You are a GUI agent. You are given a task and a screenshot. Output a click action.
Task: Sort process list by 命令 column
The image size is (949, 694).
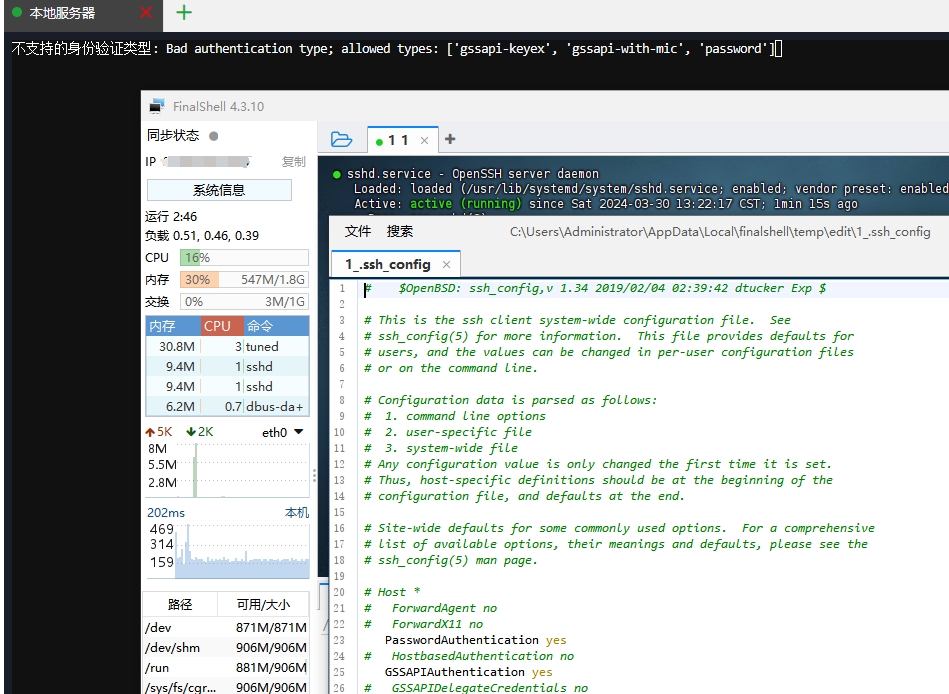[276, 326]
